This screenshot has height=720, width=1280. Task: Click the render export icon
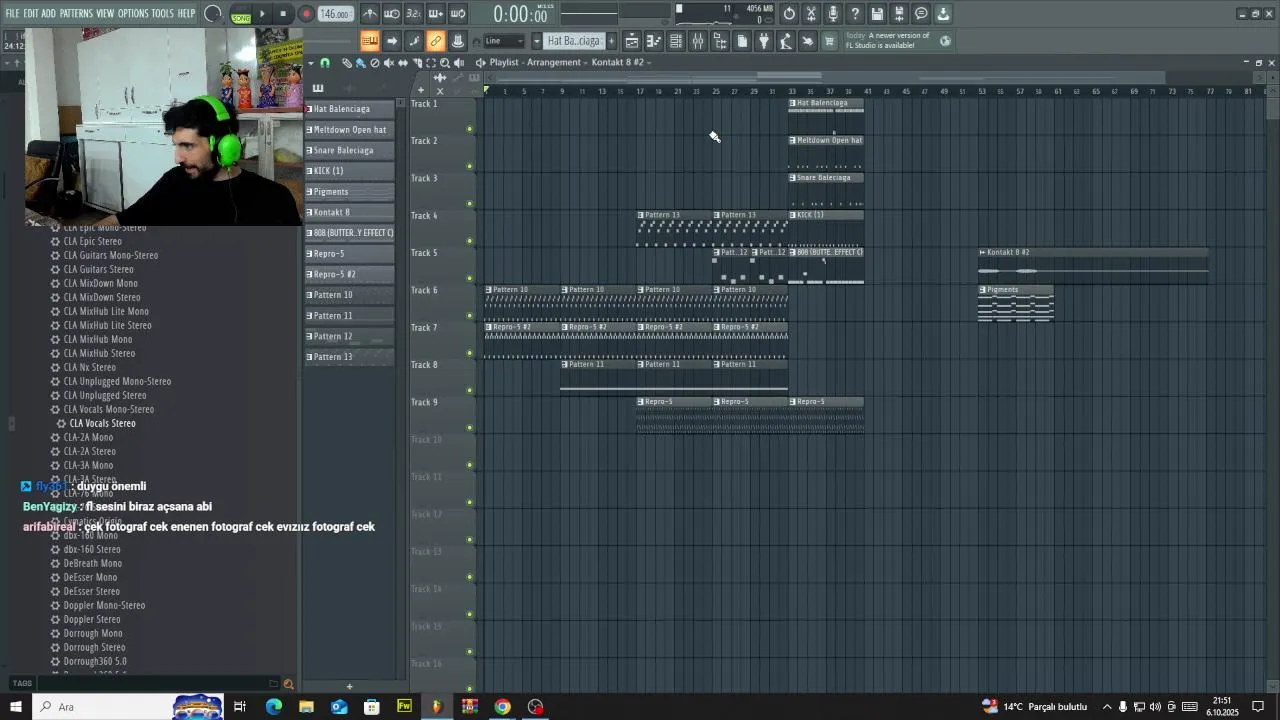[x=899, y=14]
